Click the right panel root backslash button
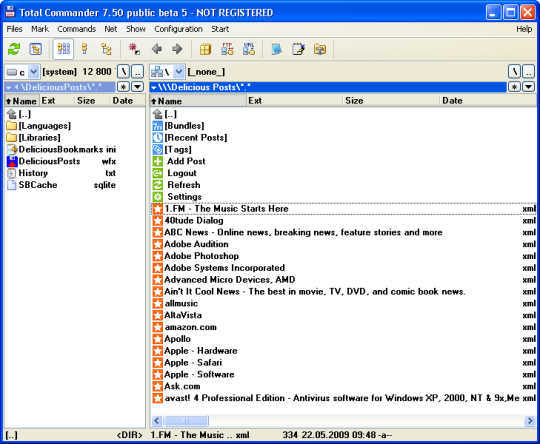The image size is (540, 444). (515, 72)
